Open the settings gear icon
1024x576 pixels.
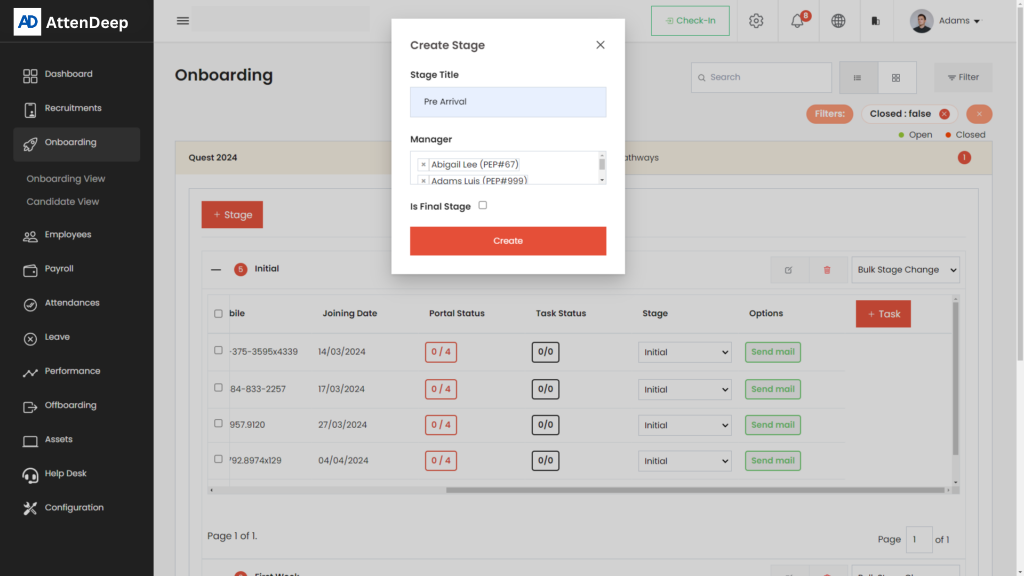point(756,21)
